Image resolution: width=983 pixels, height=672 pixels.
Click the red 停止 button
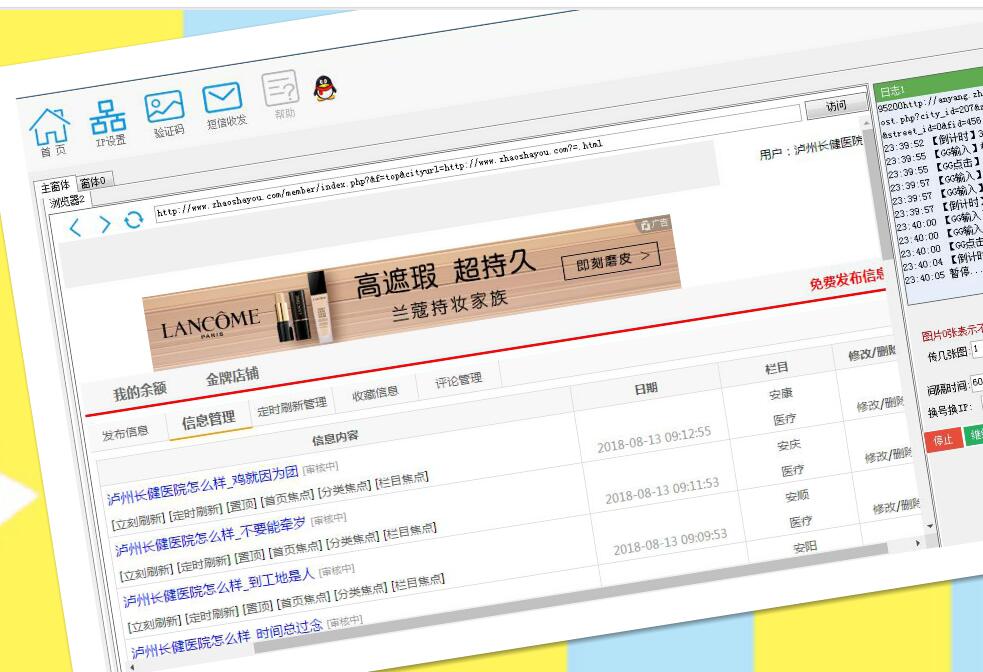pyautogui.click(x=944, y=439)
